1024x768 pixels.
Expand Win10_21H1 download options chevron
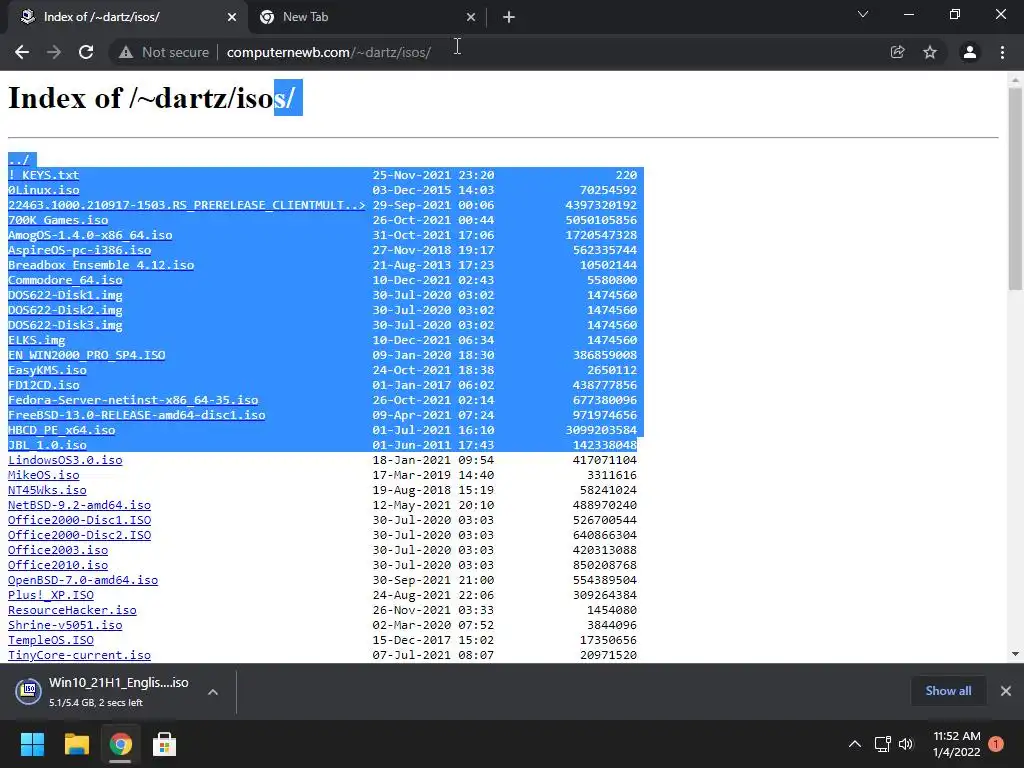213,692
